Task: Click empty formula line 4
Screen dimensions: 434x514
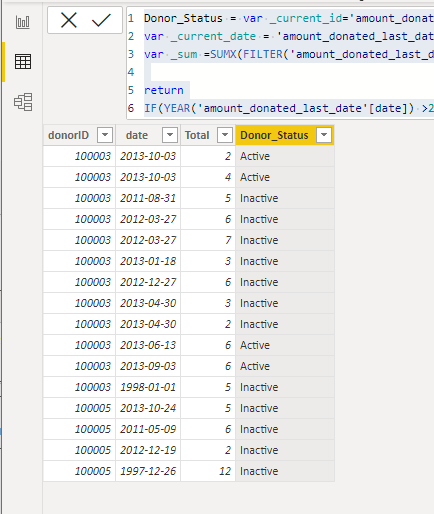Action: (289, 72)
